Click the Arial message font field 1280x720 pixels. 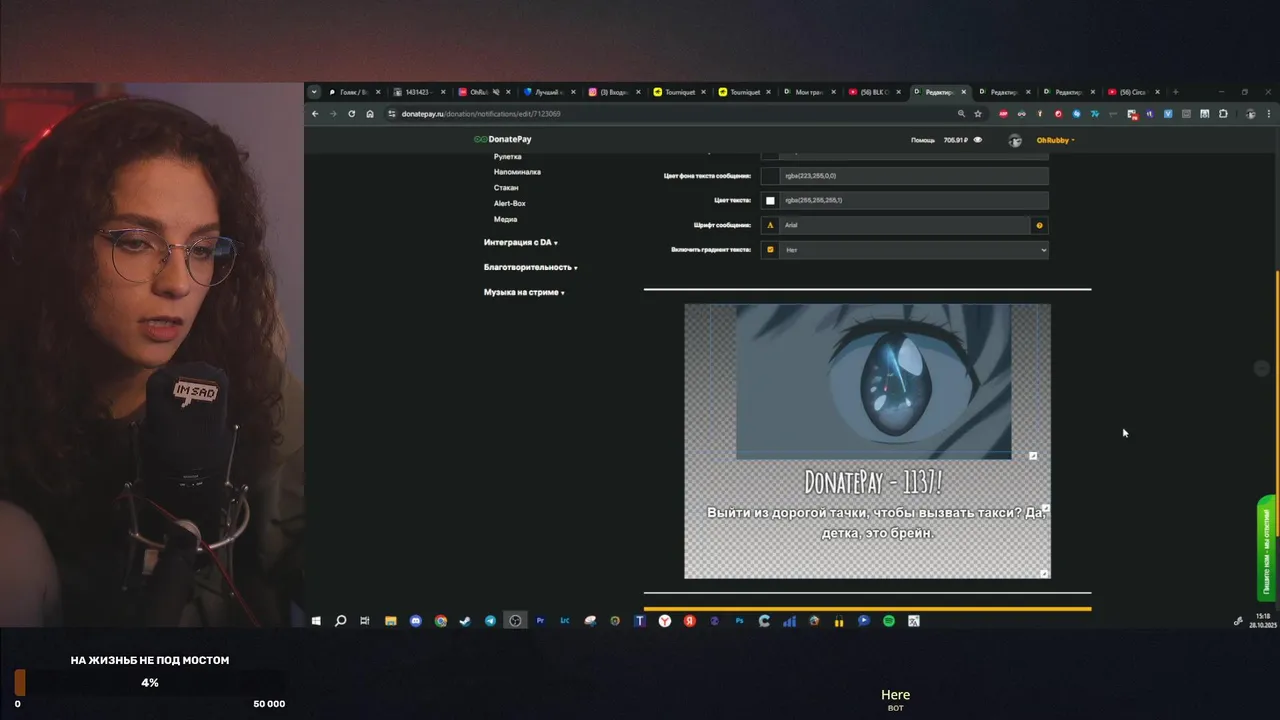(905, 225)
